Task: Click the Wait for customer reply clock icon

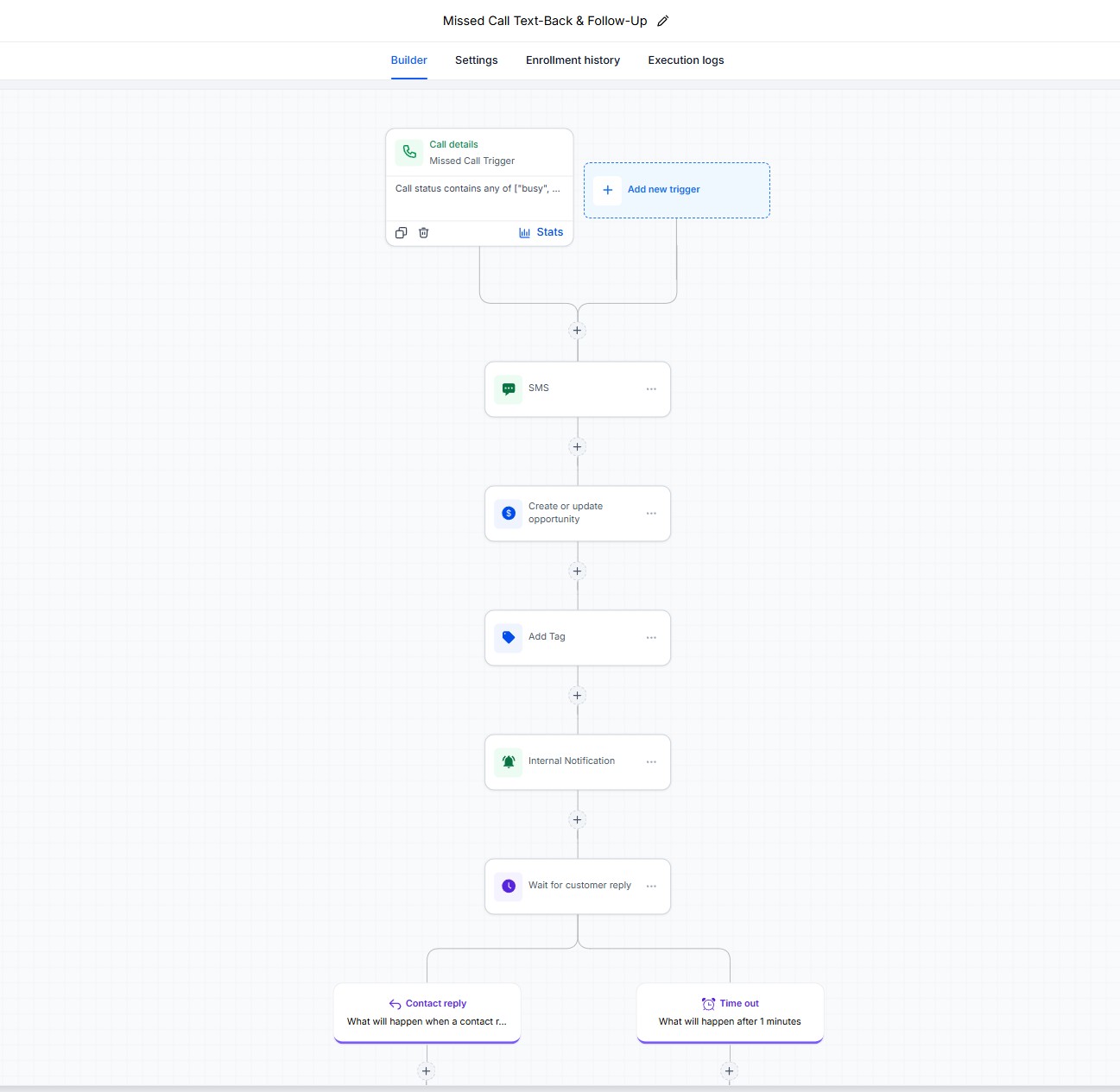Action: point(509,887)
